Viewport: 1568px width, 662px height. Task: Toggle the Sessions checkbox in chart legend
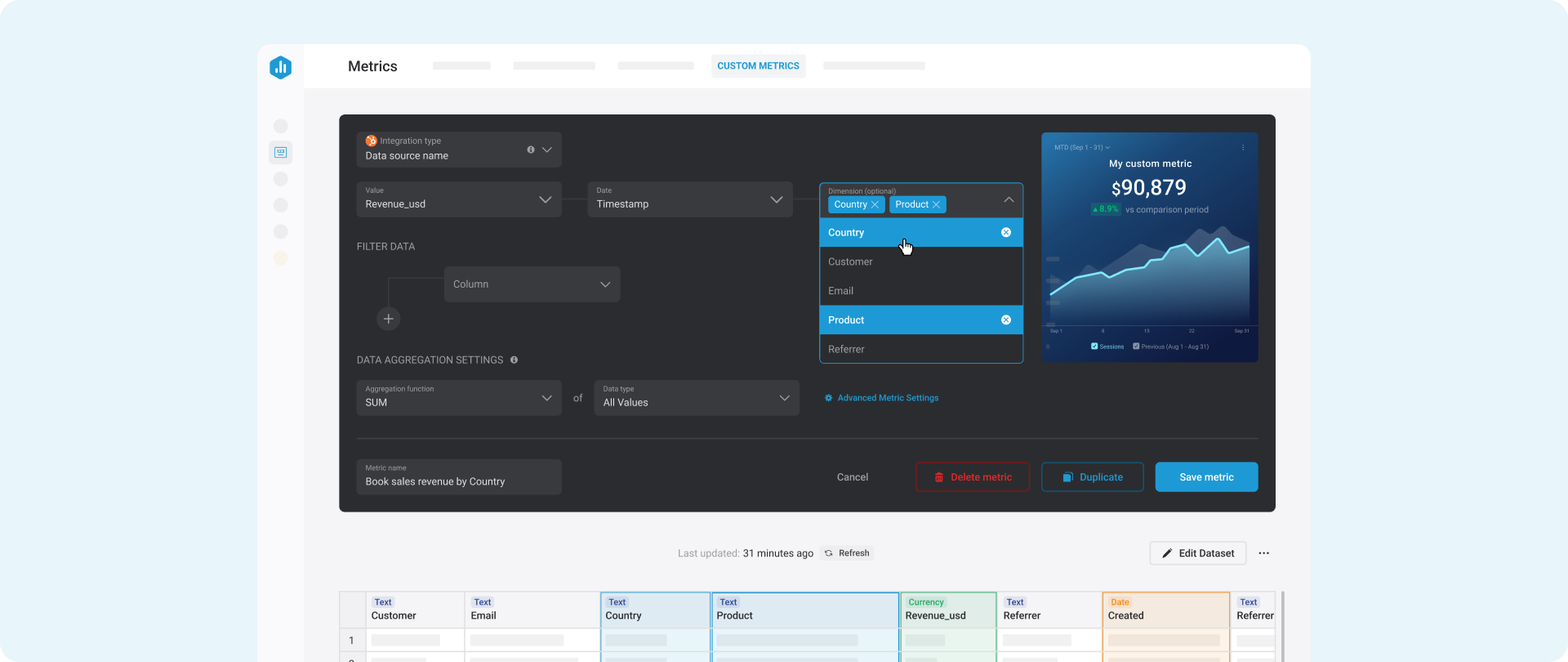[x=1094, y=347]
